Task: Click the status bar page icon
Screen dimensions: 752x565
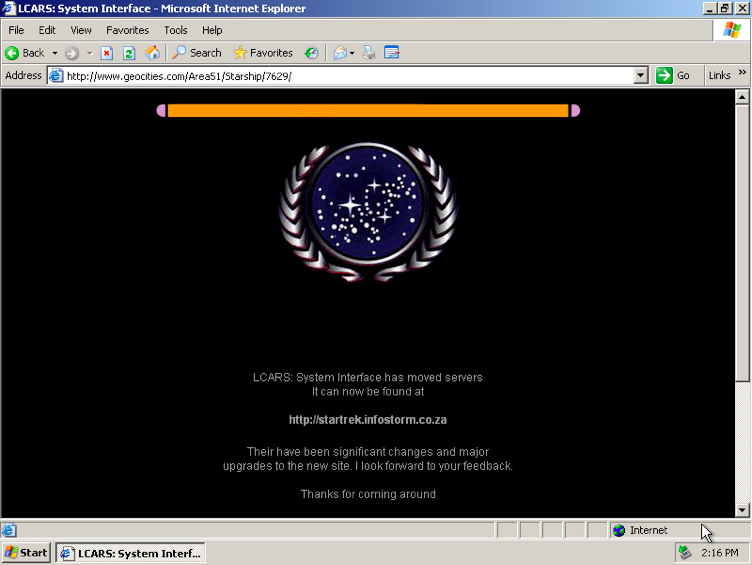Action: (x=9, y=530)
